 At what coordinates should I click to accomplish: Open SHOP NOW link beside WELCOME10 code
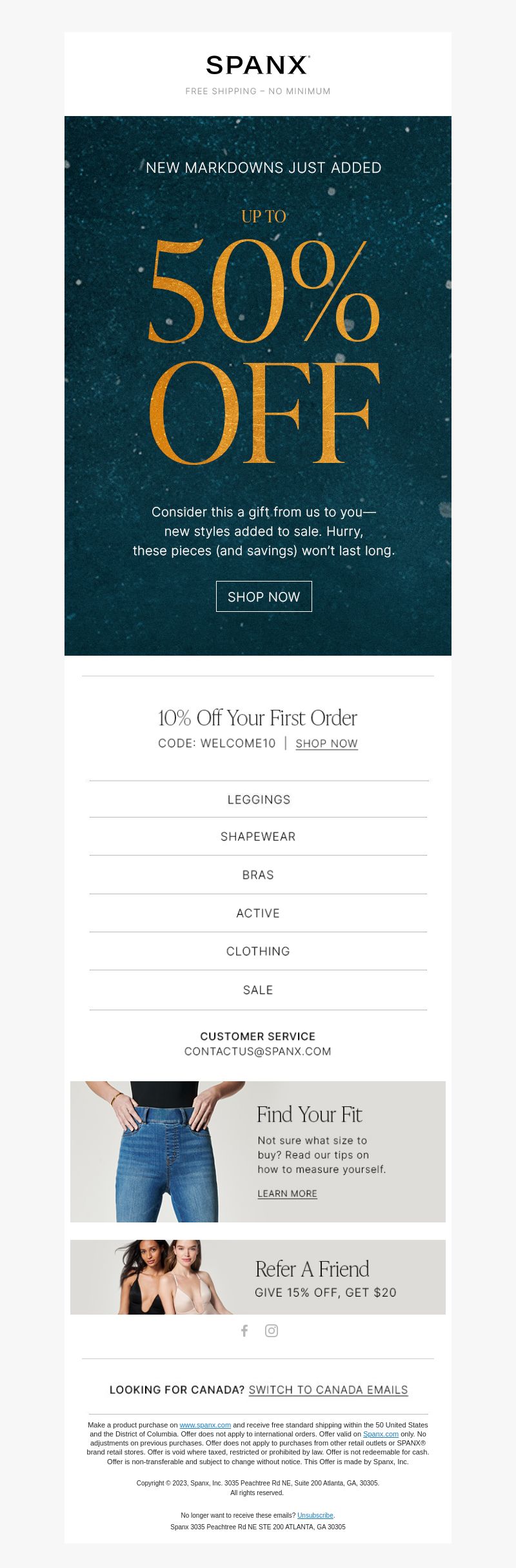click(326, 743)
